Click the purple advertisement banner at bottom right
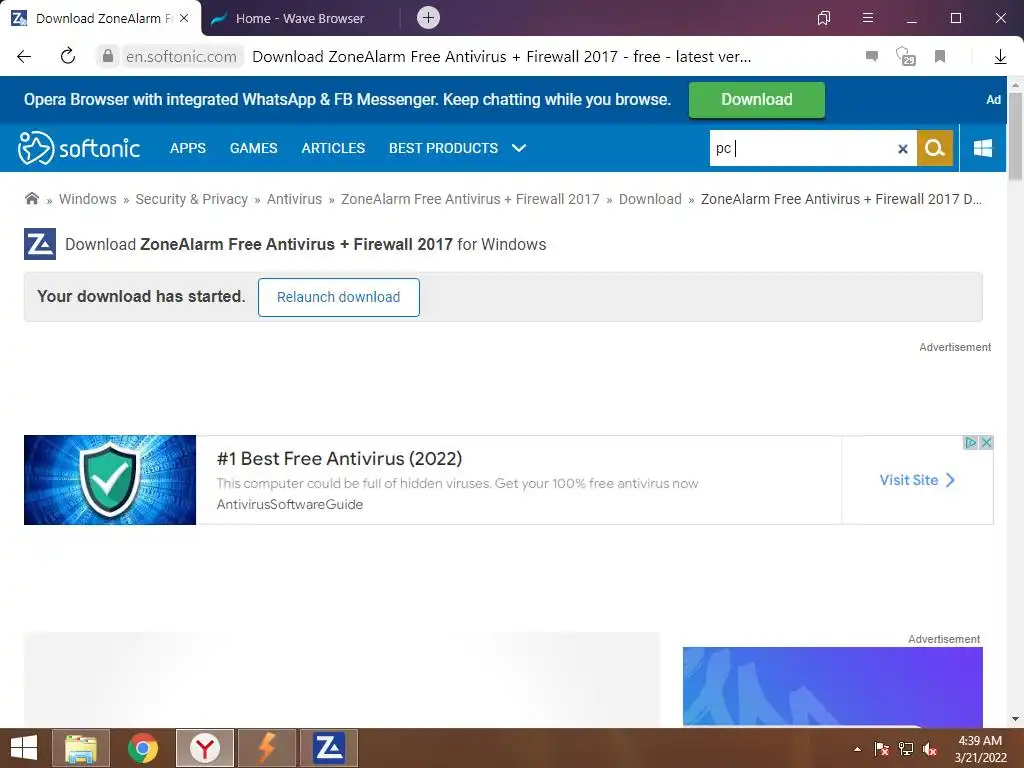The width and height of the screenshot is (1024, 768). (x=833, y=686)
